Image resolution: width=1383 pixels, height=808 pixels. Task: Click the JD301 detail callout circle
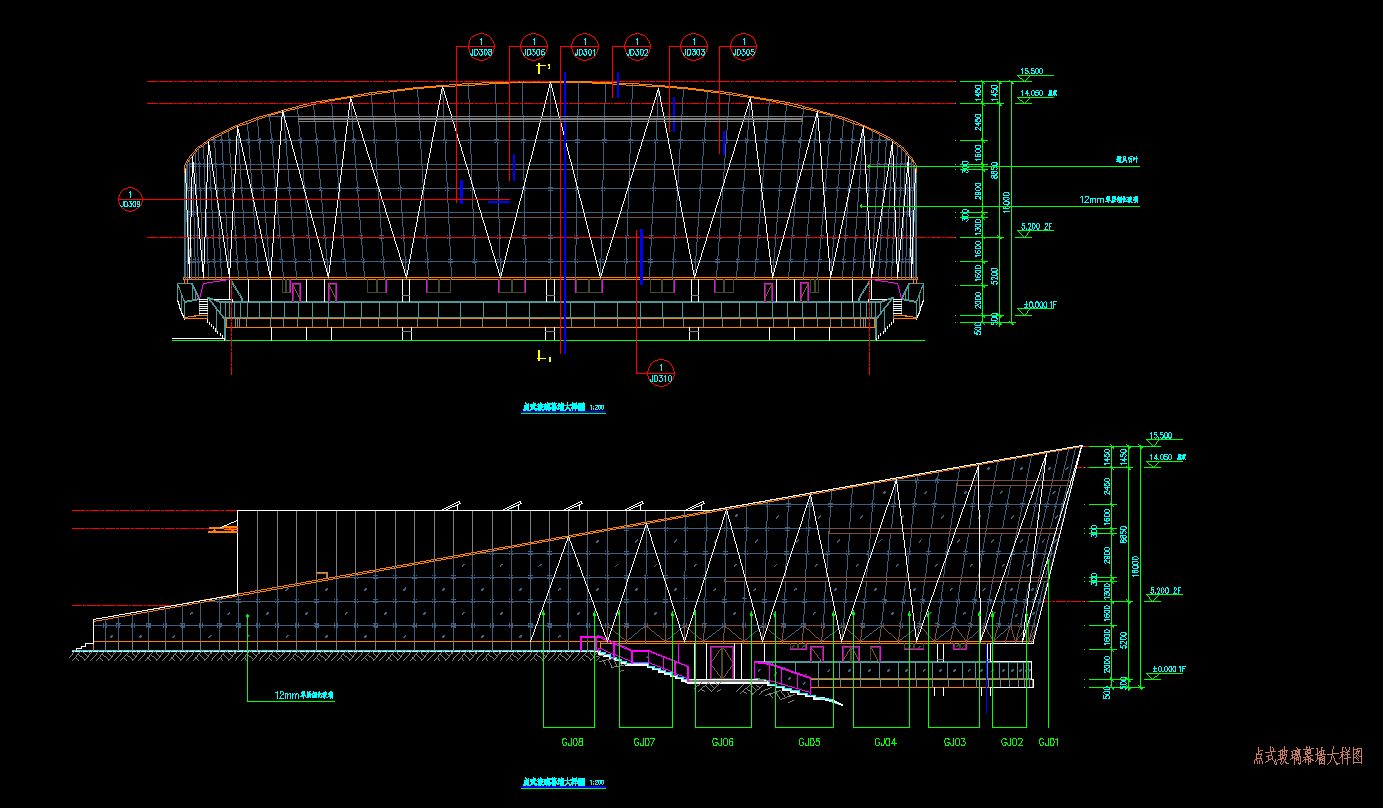click(585, 47)
